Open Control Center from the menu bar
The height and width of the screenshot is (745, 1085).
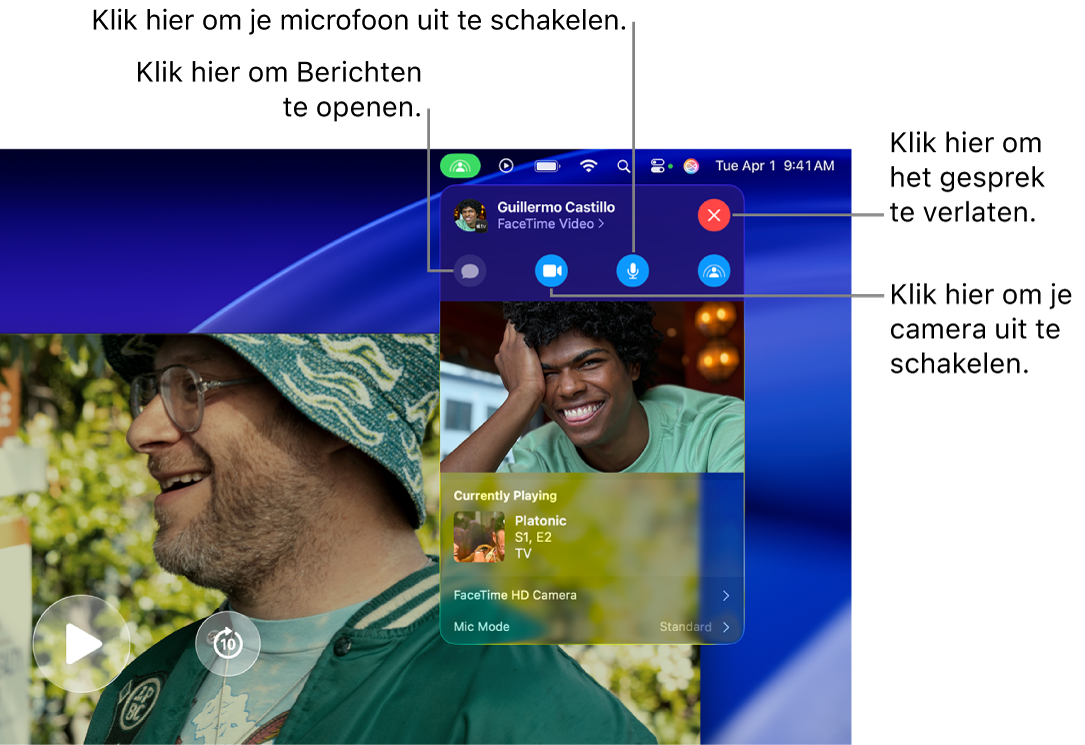pyautogui.click(x=657, y=165)
